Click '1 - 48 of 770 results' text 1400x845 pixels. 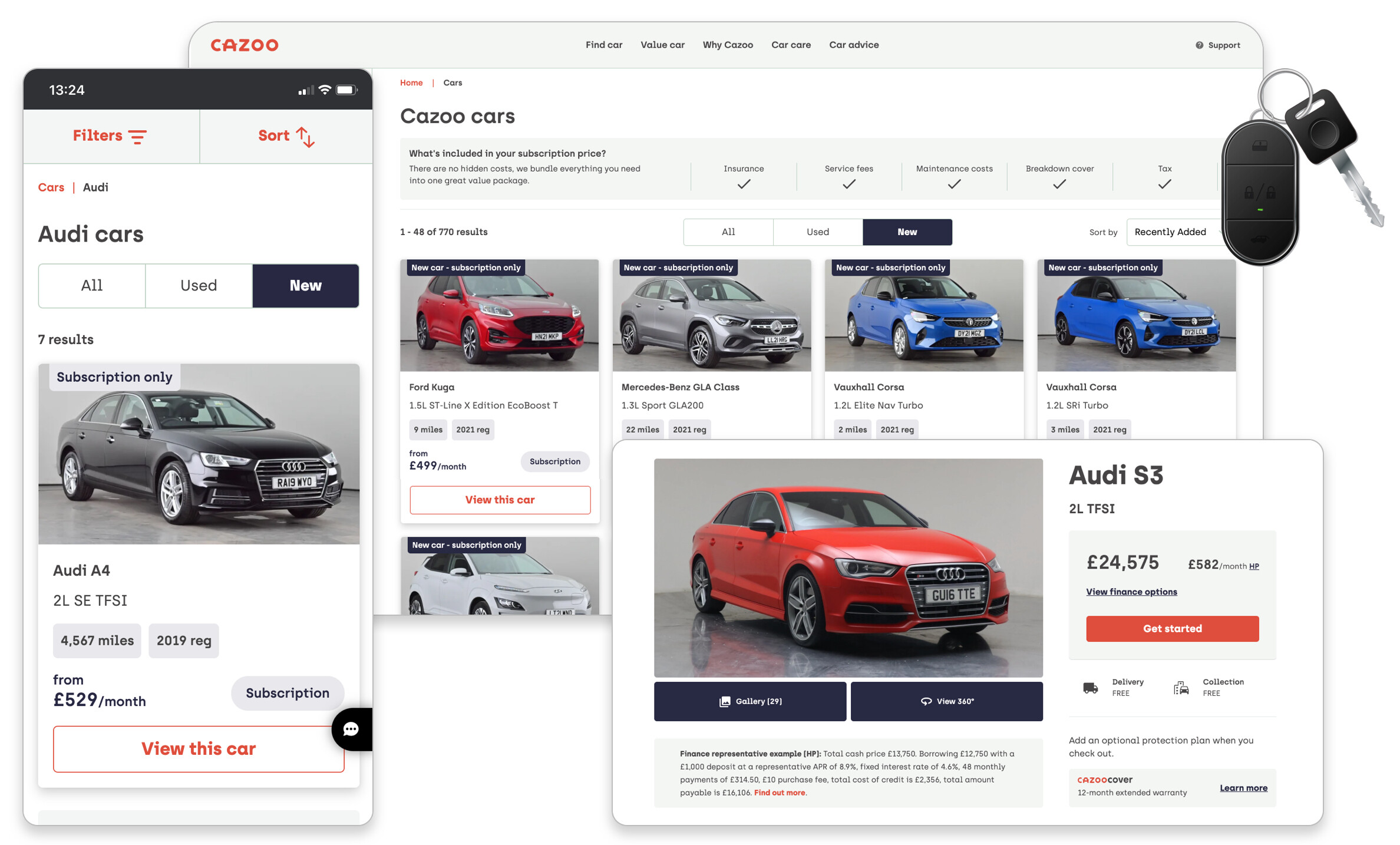pos(444,232)
